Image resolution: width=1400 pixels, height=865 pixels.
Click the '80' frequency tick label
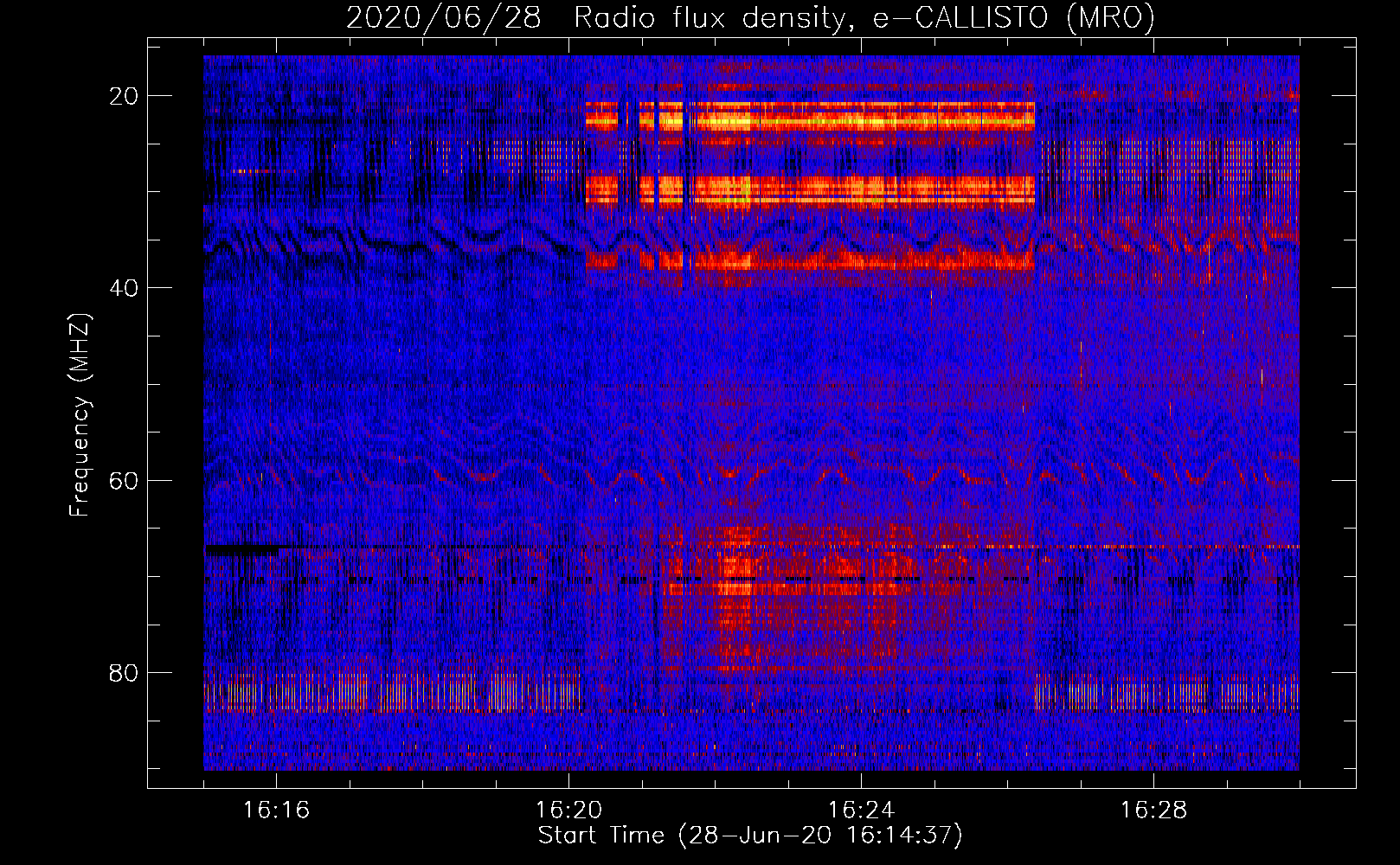124,673
